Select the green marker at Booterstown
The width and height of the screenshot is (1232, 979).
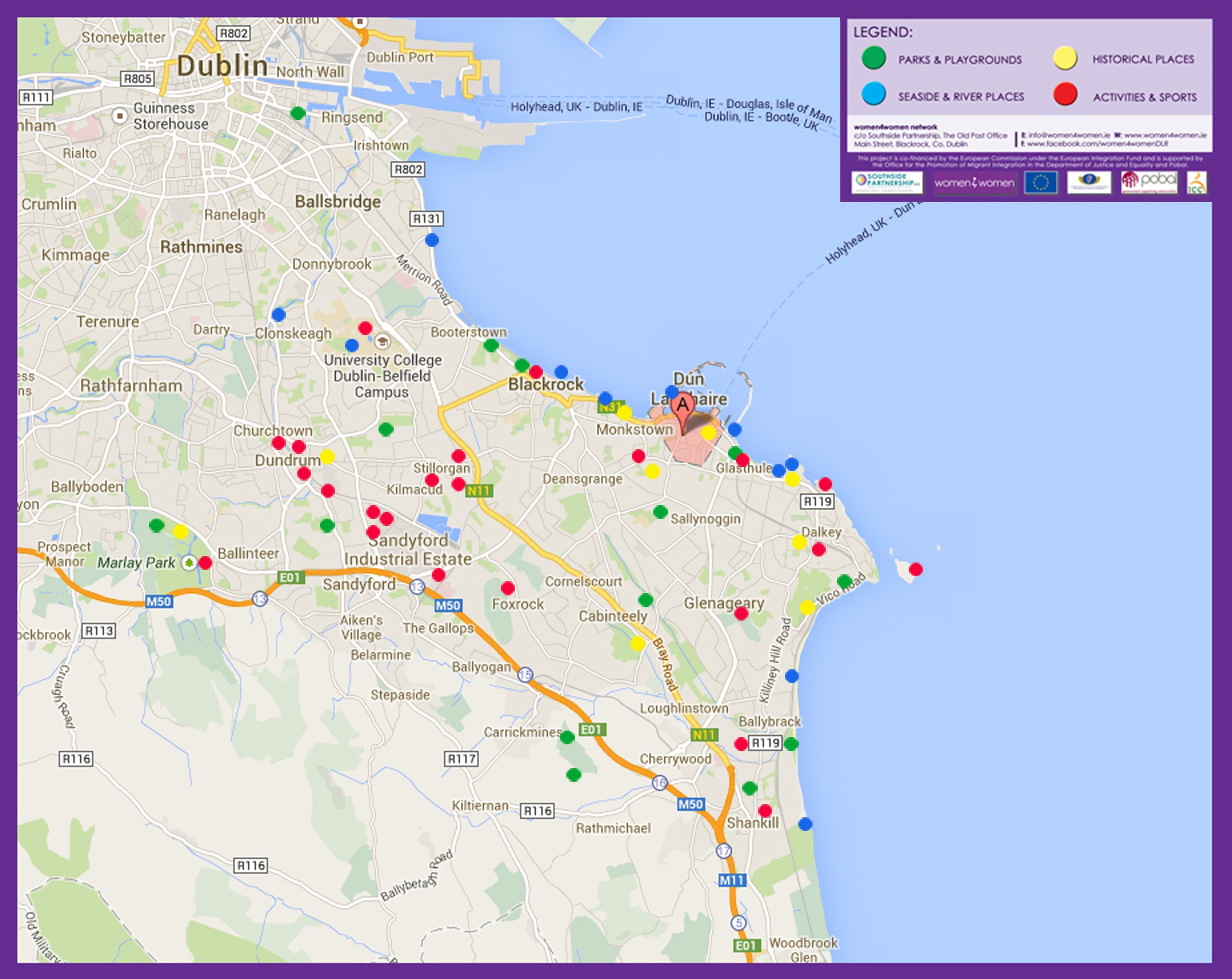click(x=491, y=345)
